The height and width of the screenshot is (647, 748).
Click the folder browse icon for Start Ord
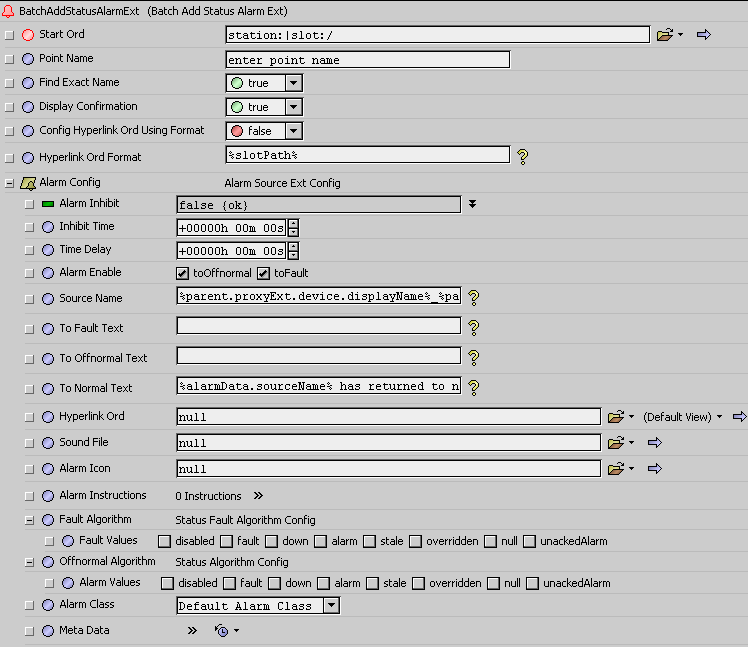(665, 35)
